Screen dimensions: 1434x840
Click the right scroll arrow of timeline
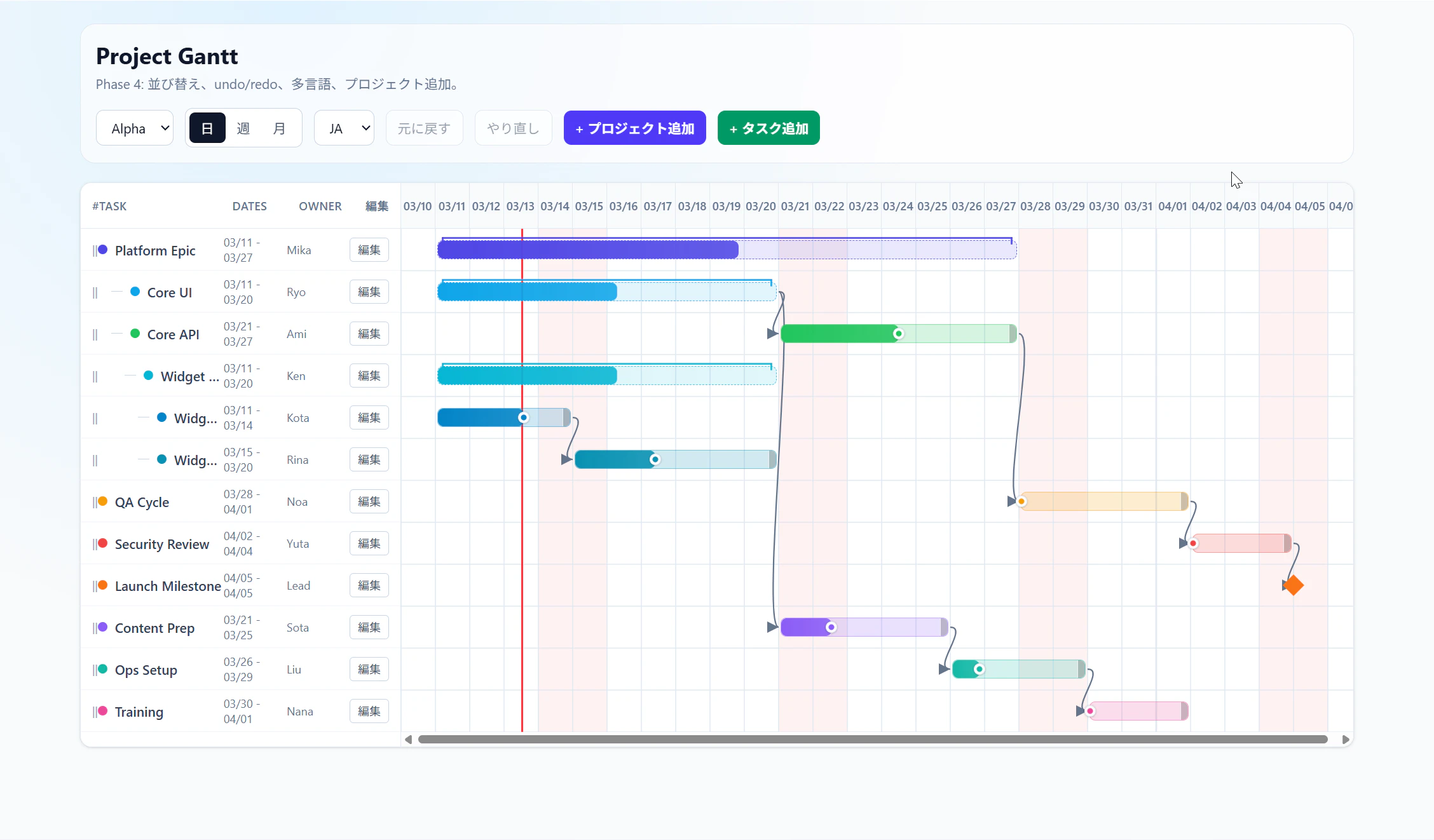(1345, 739)
